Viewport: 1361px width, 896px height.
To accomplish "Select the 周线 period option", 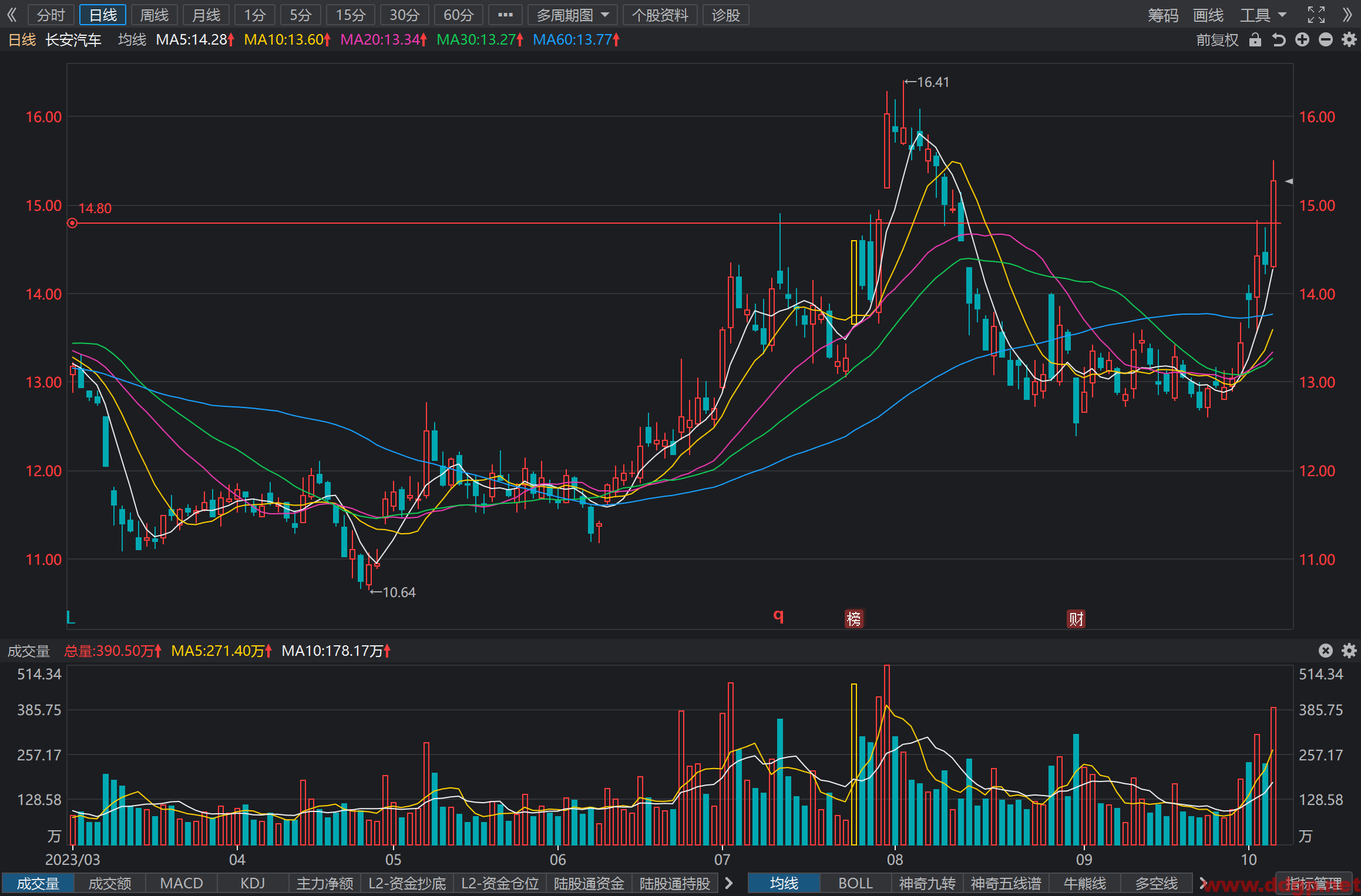I will coord(154,15).
